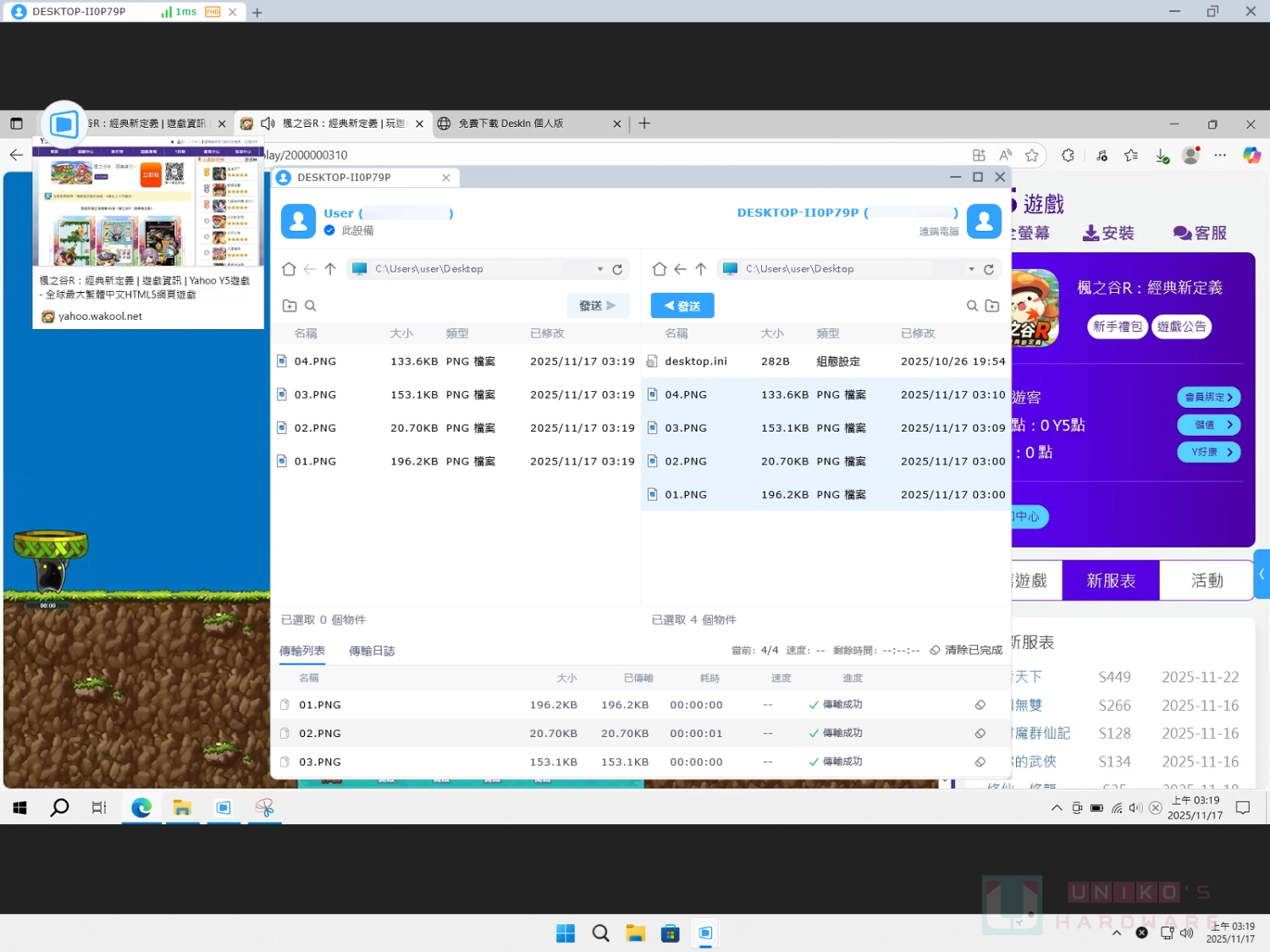The height and width of the screenshot is (952, 1270).
Task: Expand remote path dropdown arrow
Action: click(971, 269)
